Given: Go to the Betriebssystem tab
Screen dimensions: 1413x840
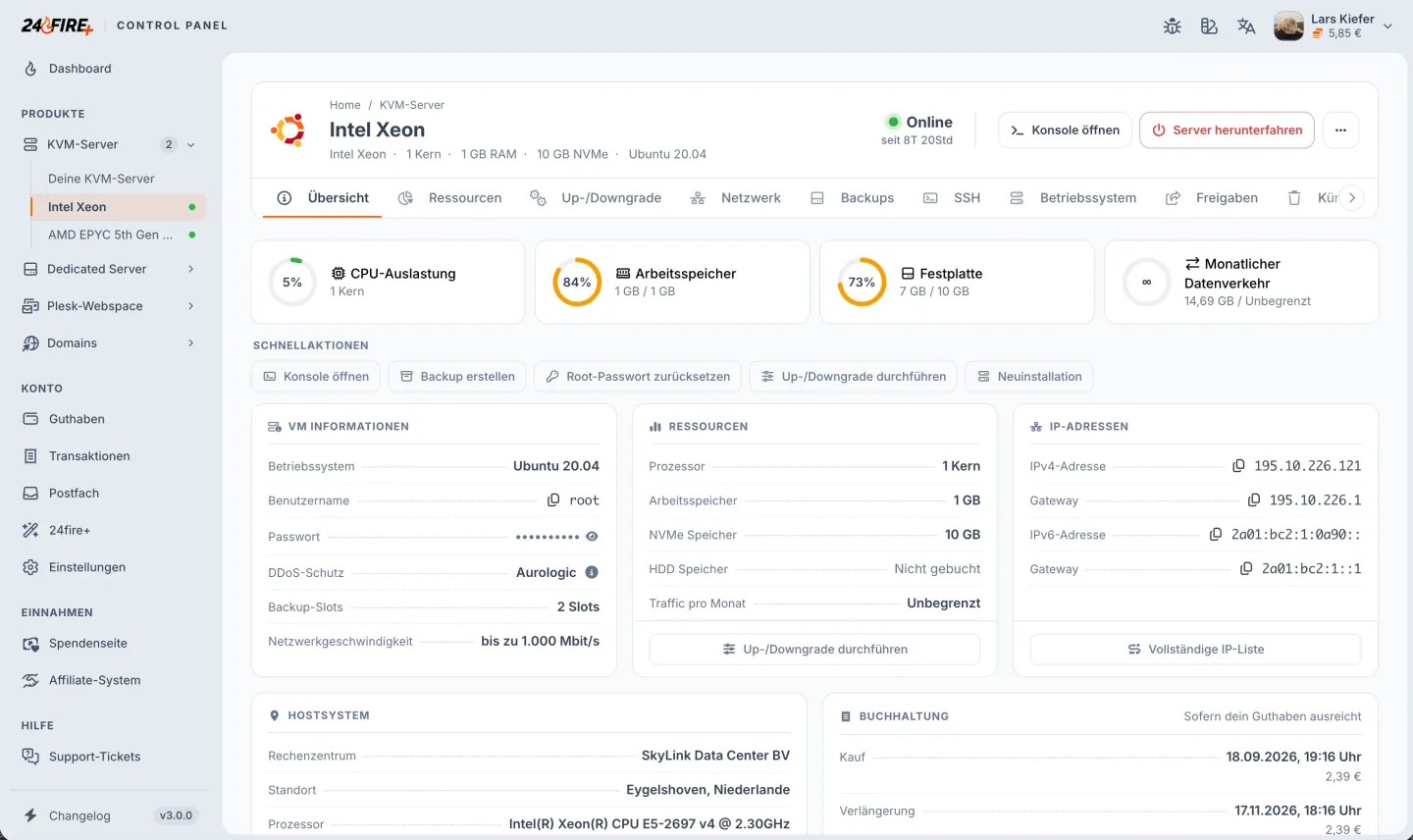Looking at the screenshot, I should pyautogui.click(x=1073, y=198).
